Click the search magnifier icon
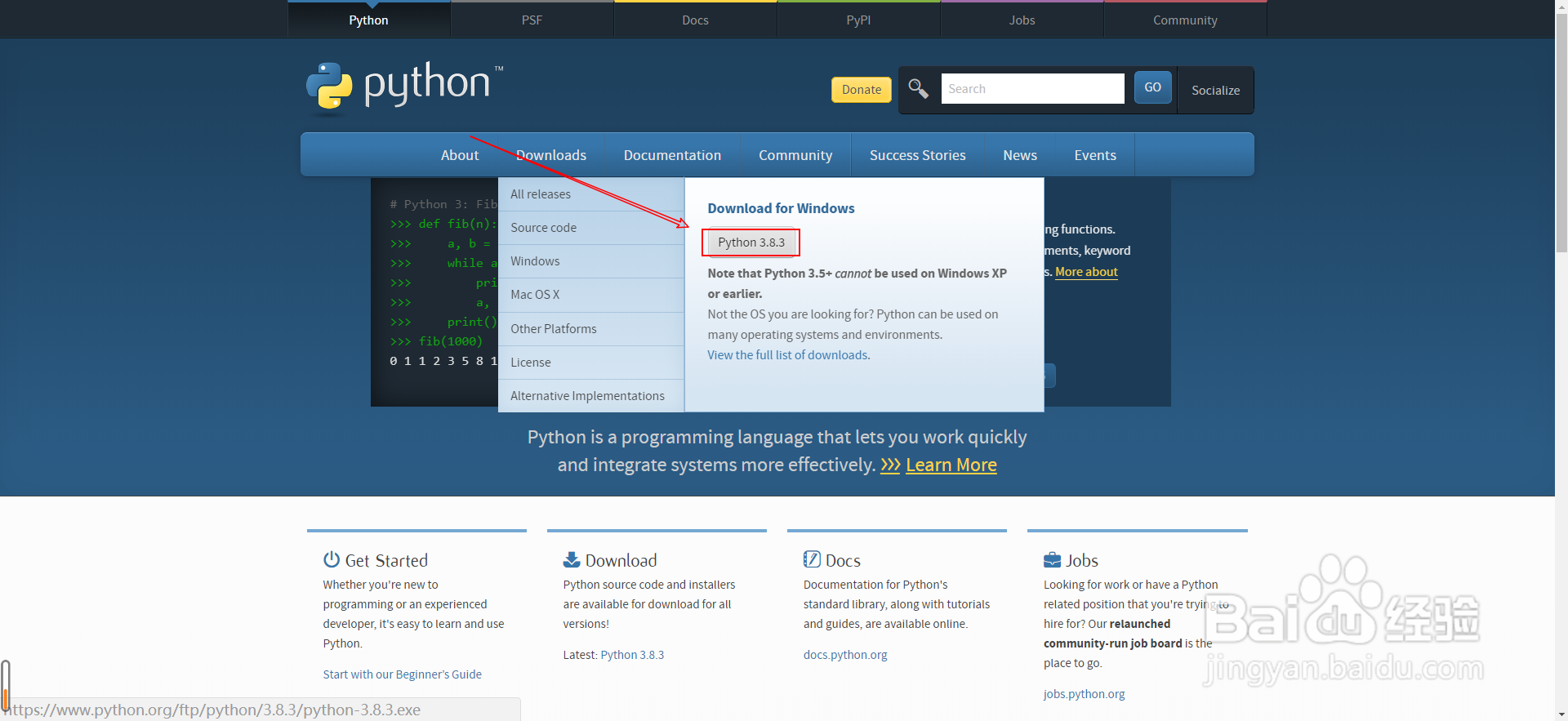 point(918,88)
